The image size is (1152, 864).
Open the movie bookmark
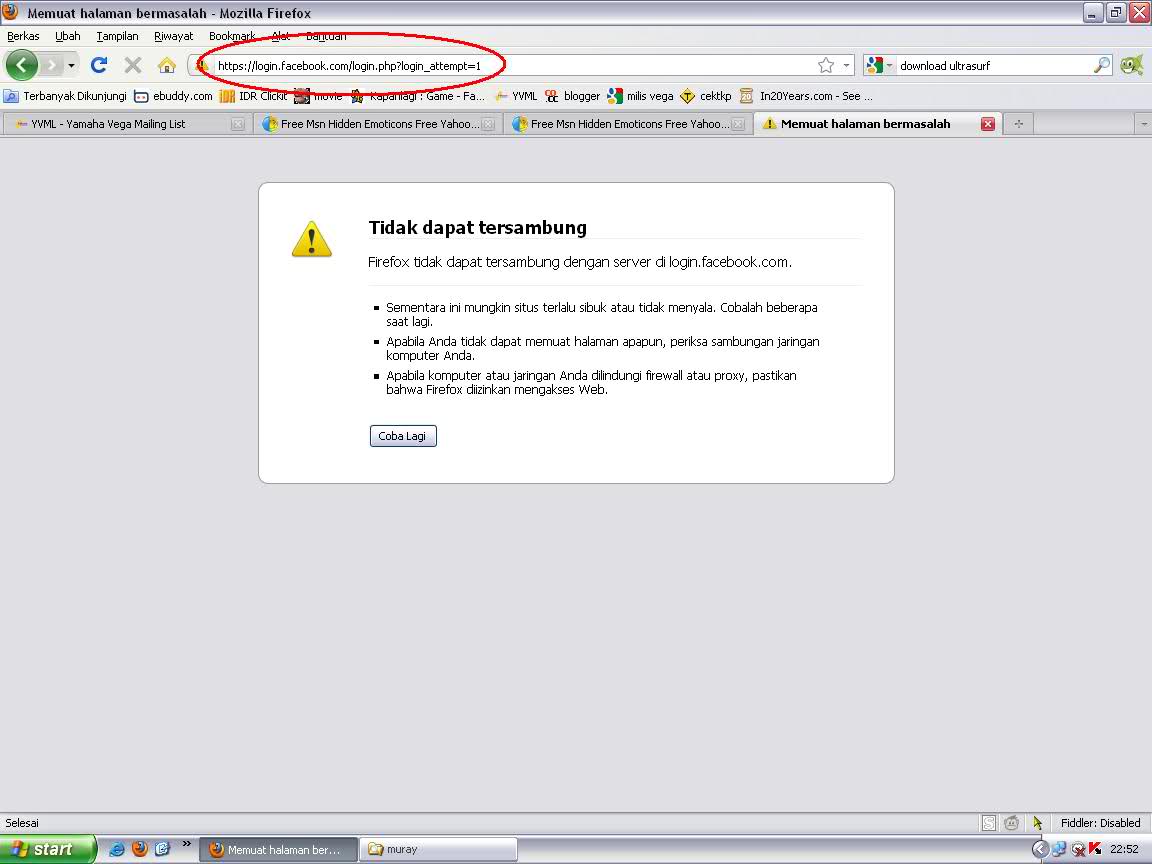[x=319, y=96]
